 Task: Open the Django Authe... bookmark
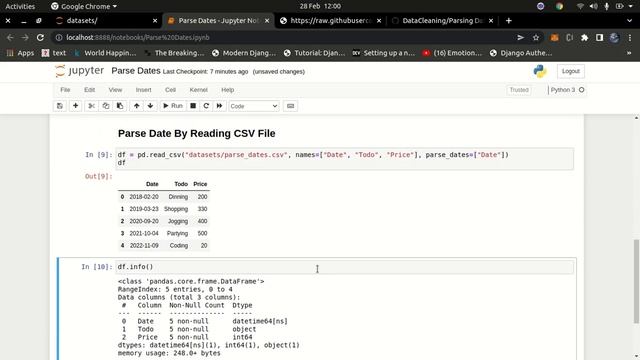tap(521, 53)
